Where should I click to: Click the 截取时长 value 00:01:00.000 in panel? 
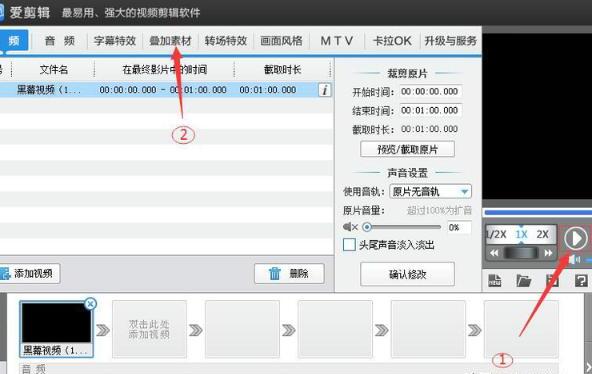click(x=430, y=129)
